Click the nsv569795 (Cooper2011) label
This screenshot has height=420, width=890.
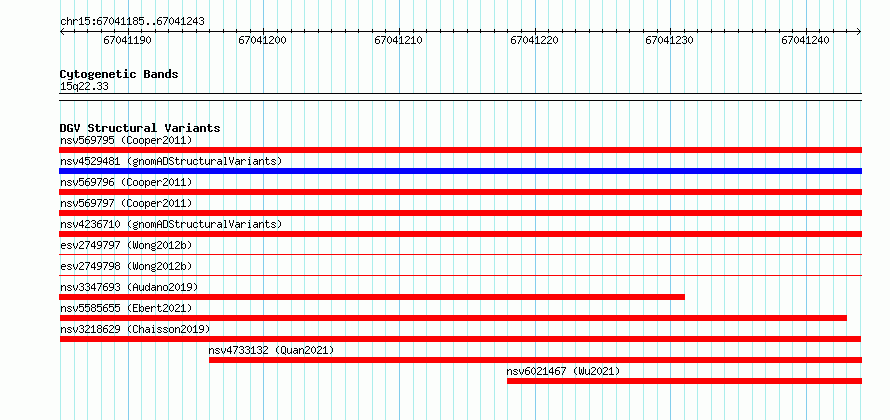coord(126,140)
